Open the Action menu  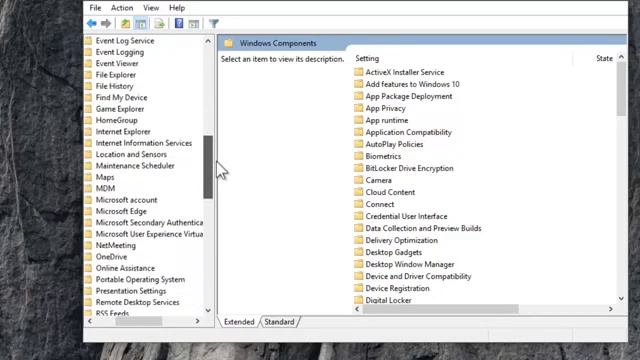click(122, 8)
